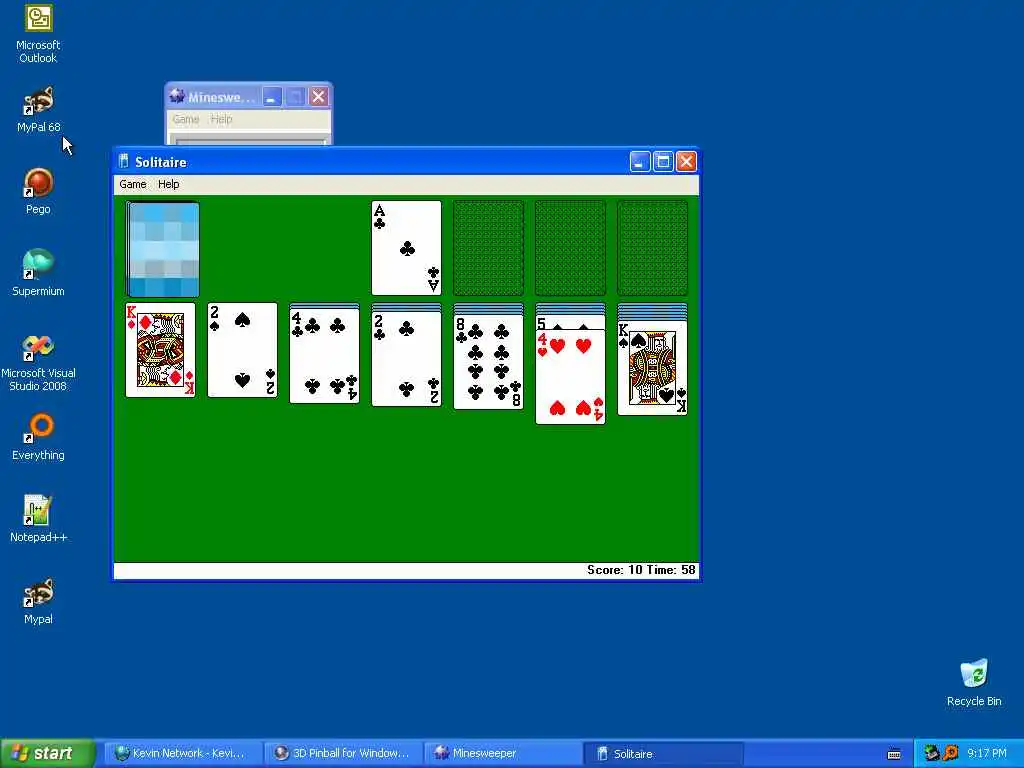Screen dimensions: 1024x768
Task: Click the Score: 10 Time: 58 status text
Action: point(641,570)
